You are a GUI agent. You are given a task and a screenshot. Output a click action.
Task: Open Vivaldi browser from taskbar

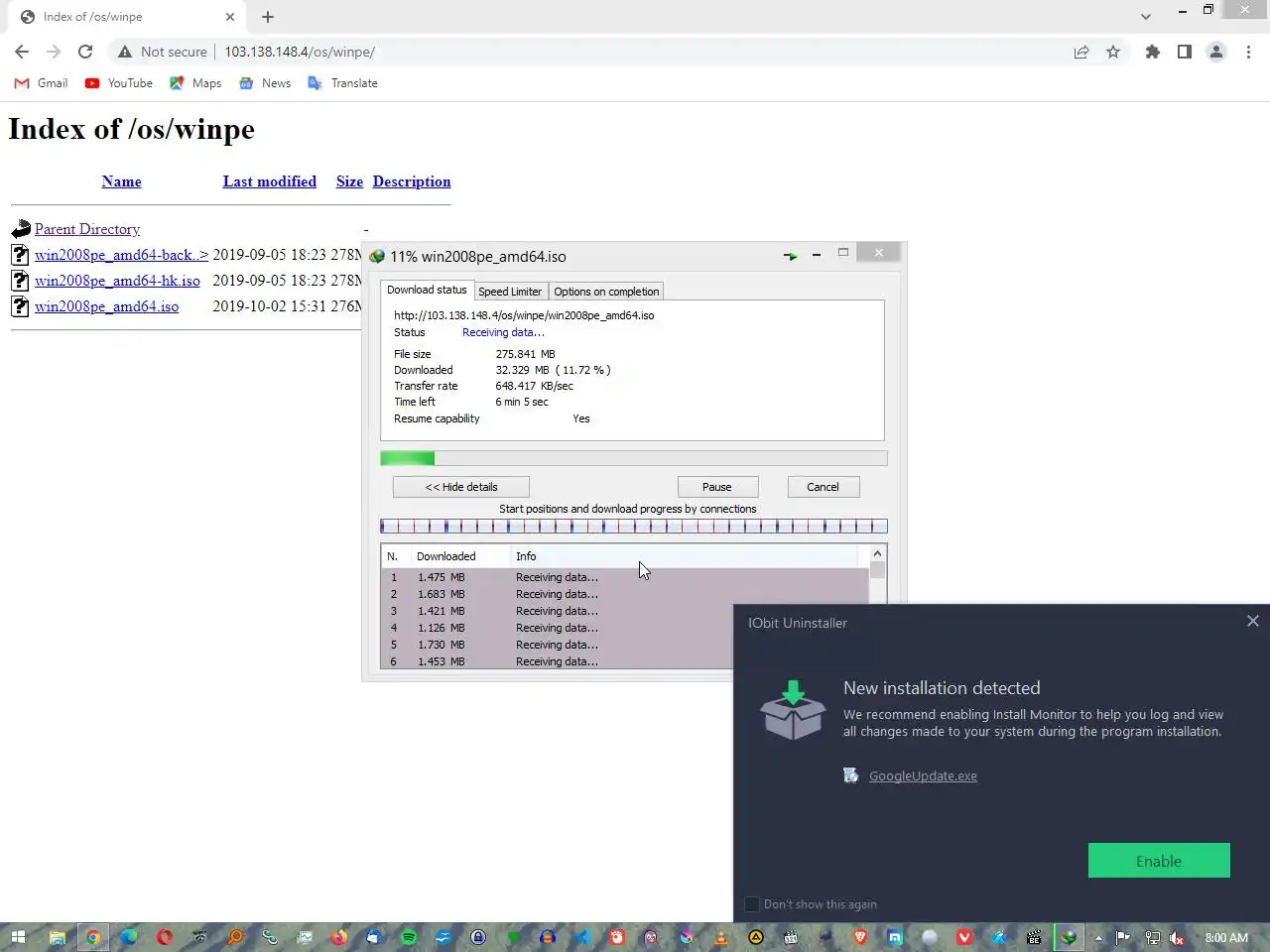pos(964,937)
